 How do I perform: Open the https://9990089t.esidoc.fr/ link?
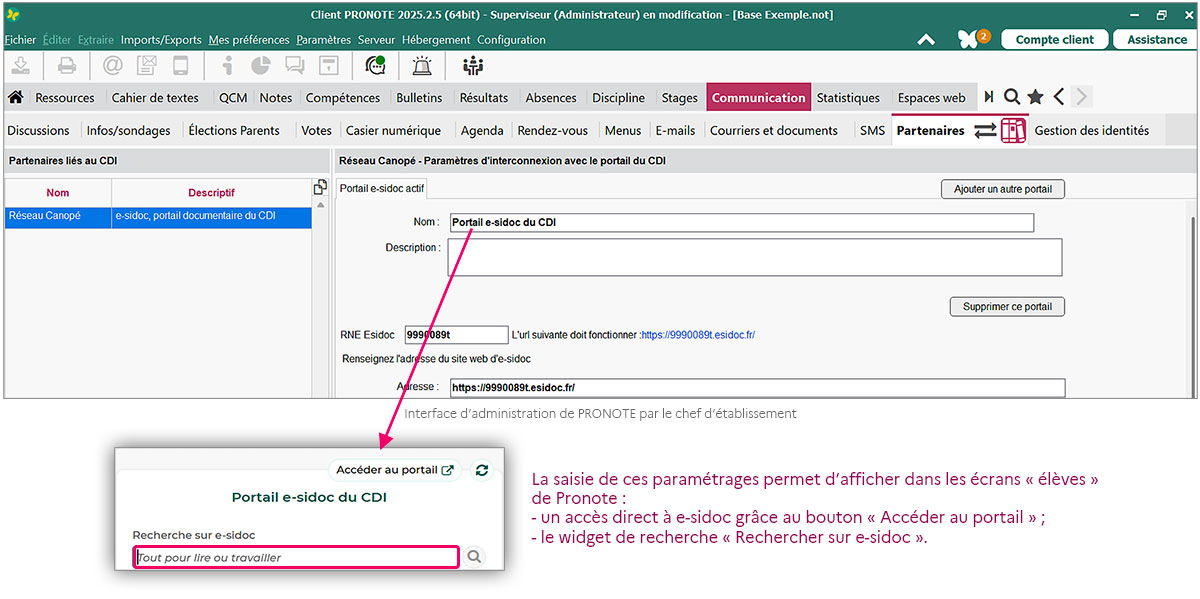(698, 335)
